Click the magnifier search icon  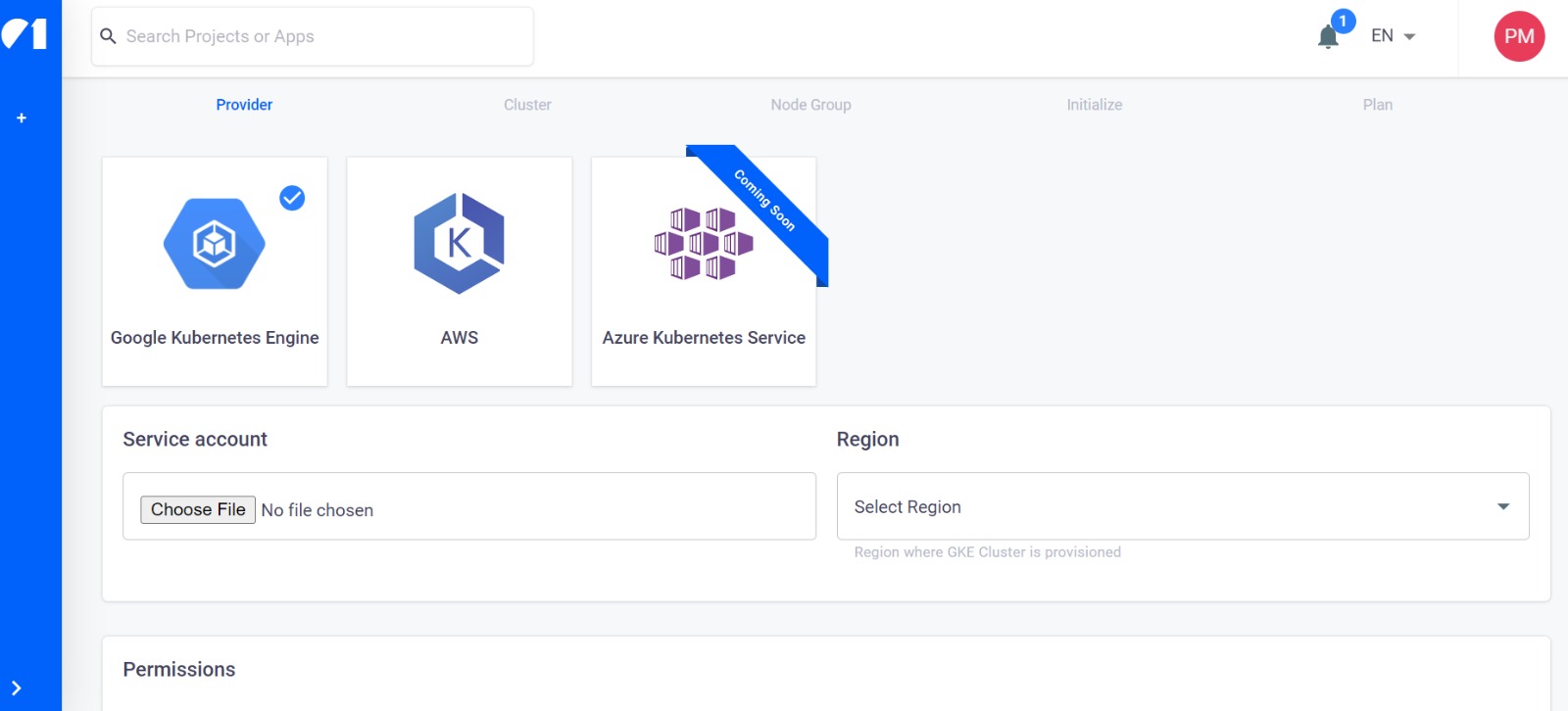coord(108,36)
